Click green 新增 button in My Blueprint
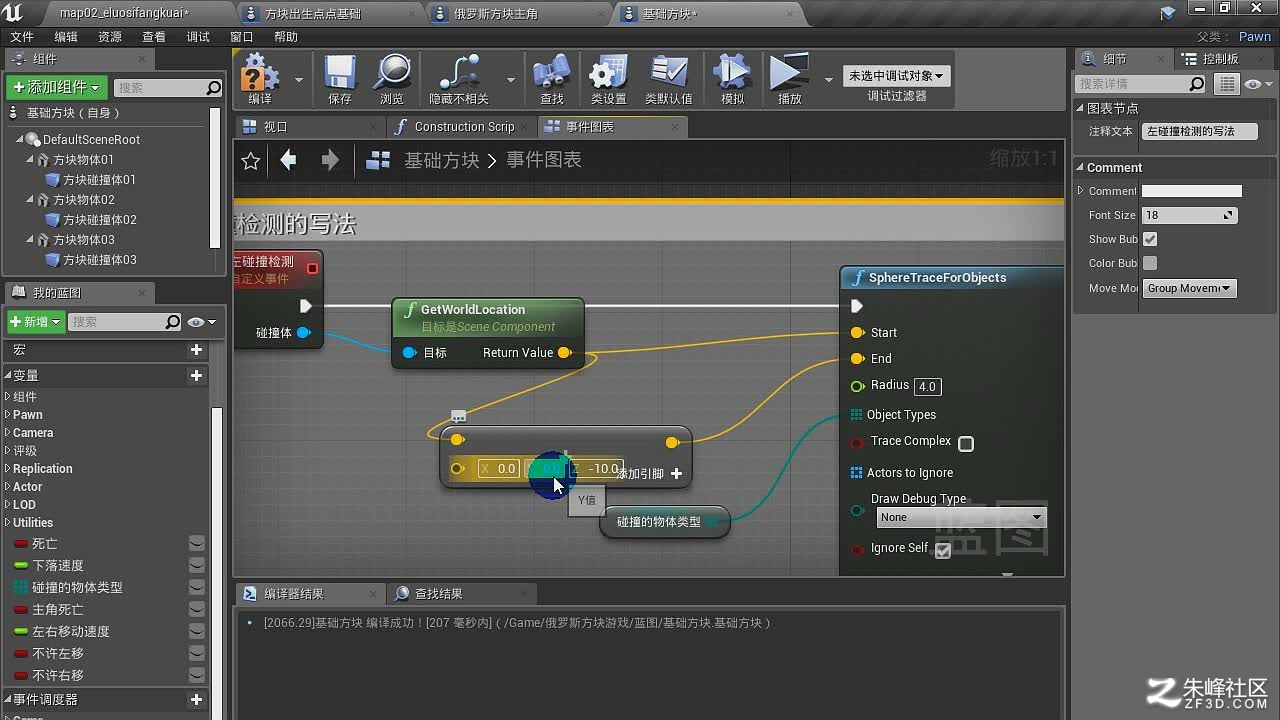 (35, 322)
